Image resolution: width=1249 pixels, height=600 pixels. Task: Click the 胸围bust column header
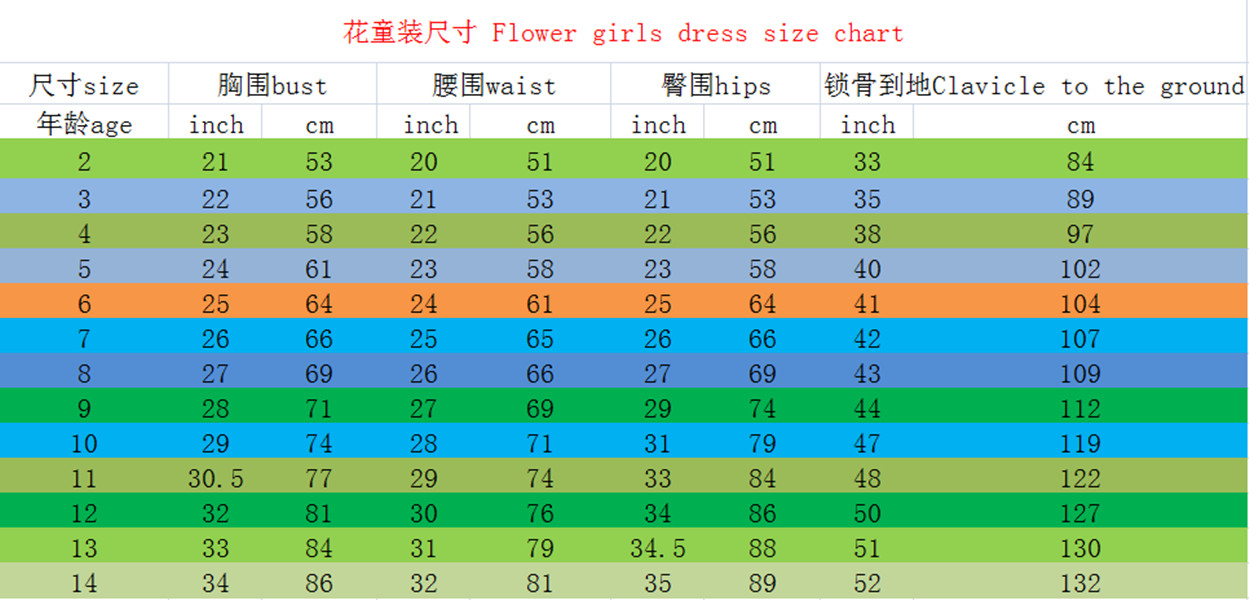pos(272,86)
